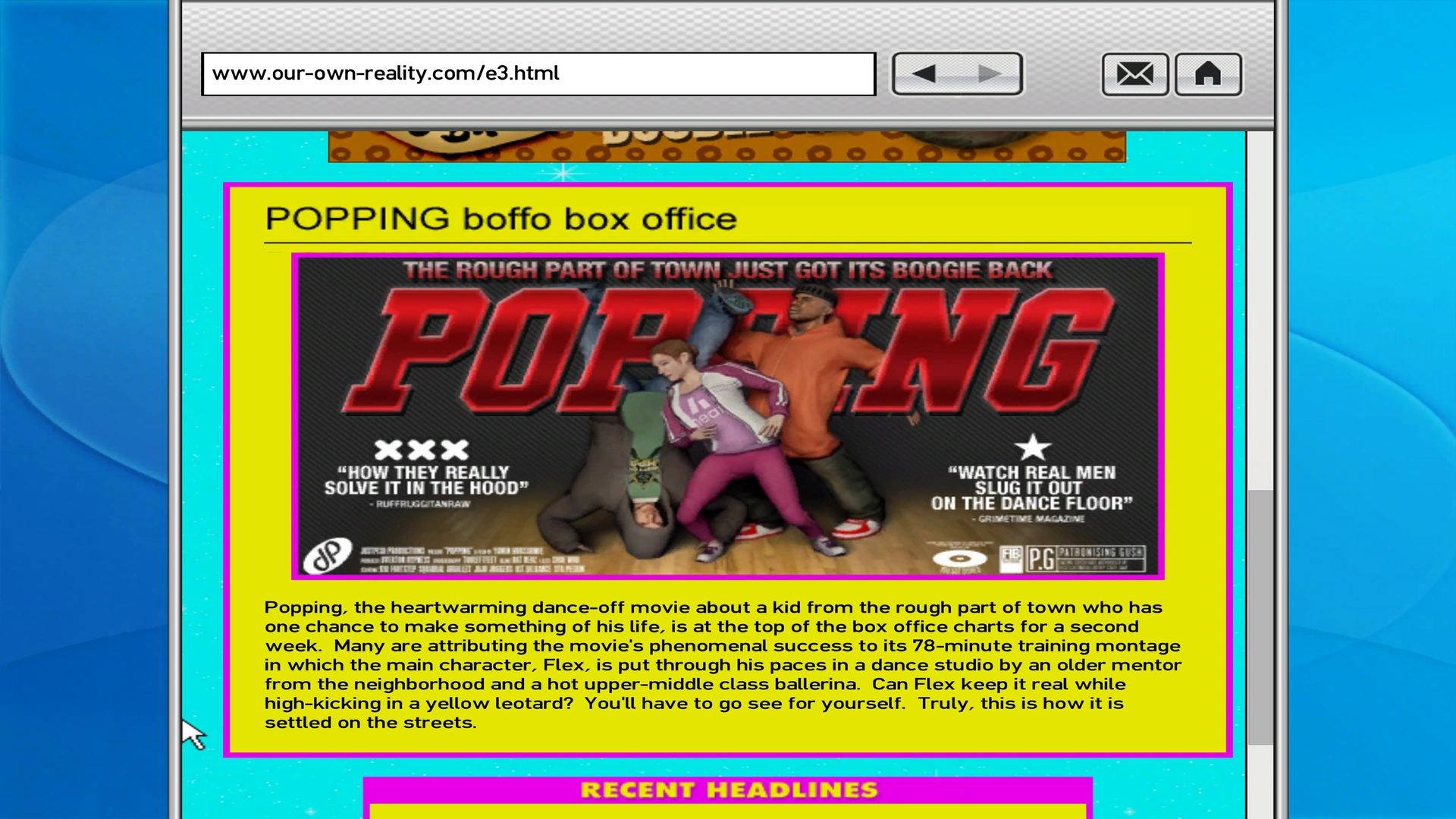This screenshot has width=1456, height=819.
Task: Click the Recent Headlines section header
Action: (x=728, y=790)
